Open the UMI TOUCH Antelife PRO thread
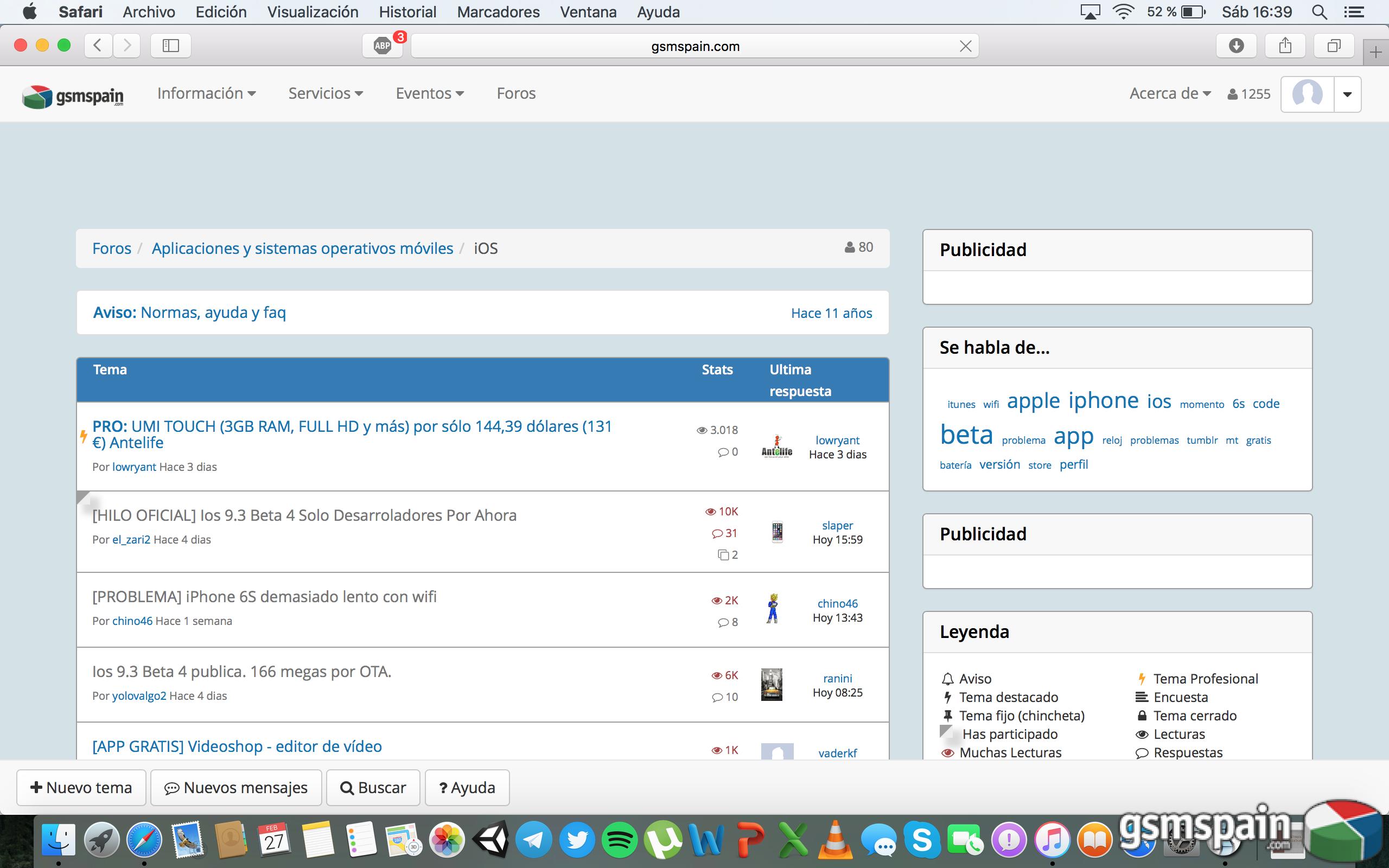The image size is (1389, 868). point(353,435)
